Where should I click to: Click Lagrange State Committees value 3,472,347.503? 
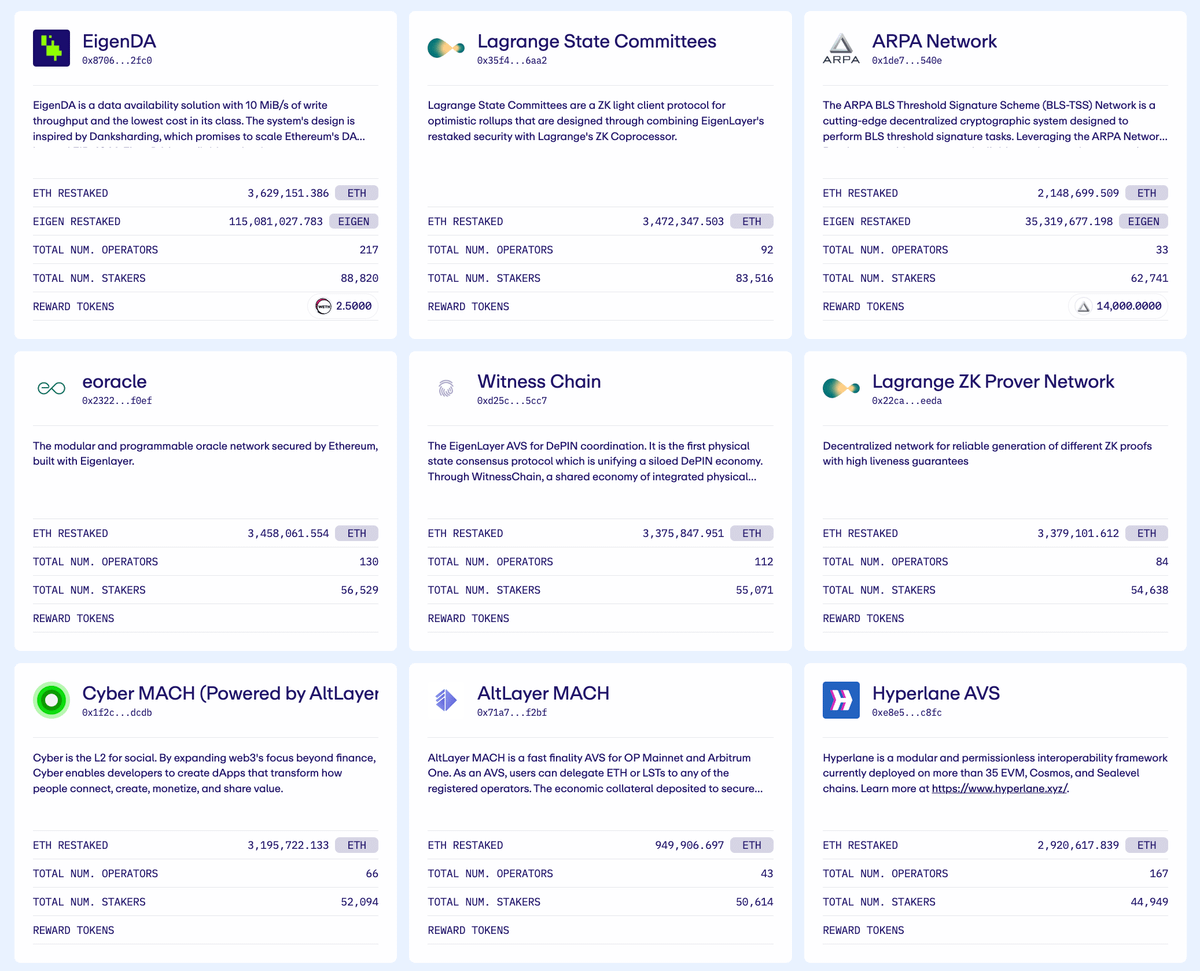(x=683, y=222)
